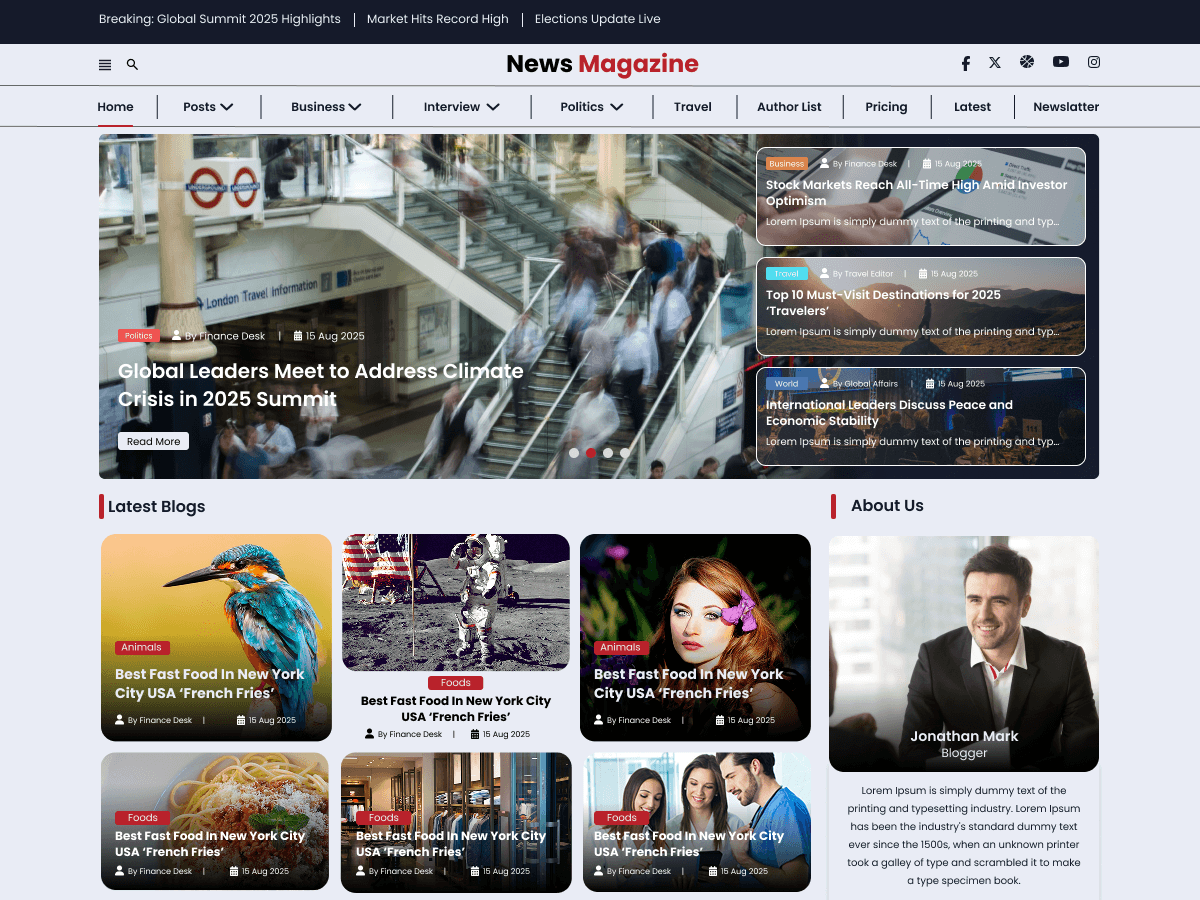The image size is (1200, 900).
Task: Click the Read More button
Action: [153, 441]
